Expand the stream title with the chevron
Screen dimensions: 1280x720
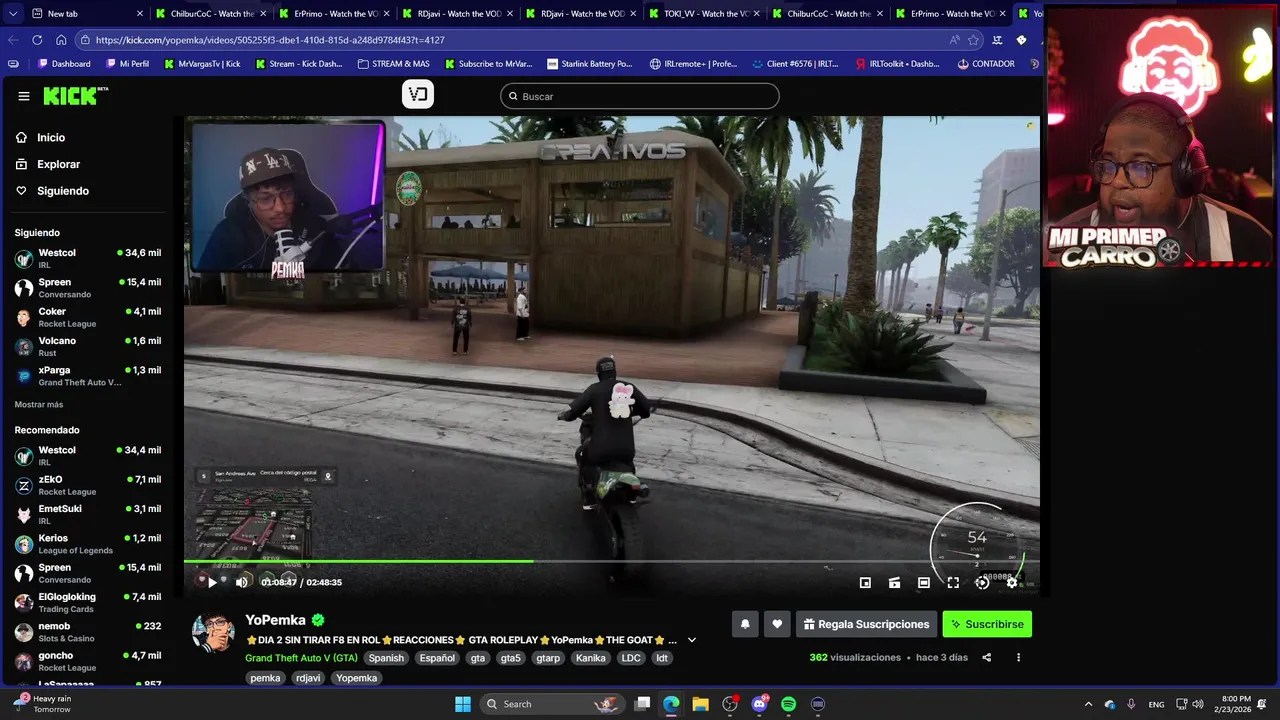pos(691,640)
